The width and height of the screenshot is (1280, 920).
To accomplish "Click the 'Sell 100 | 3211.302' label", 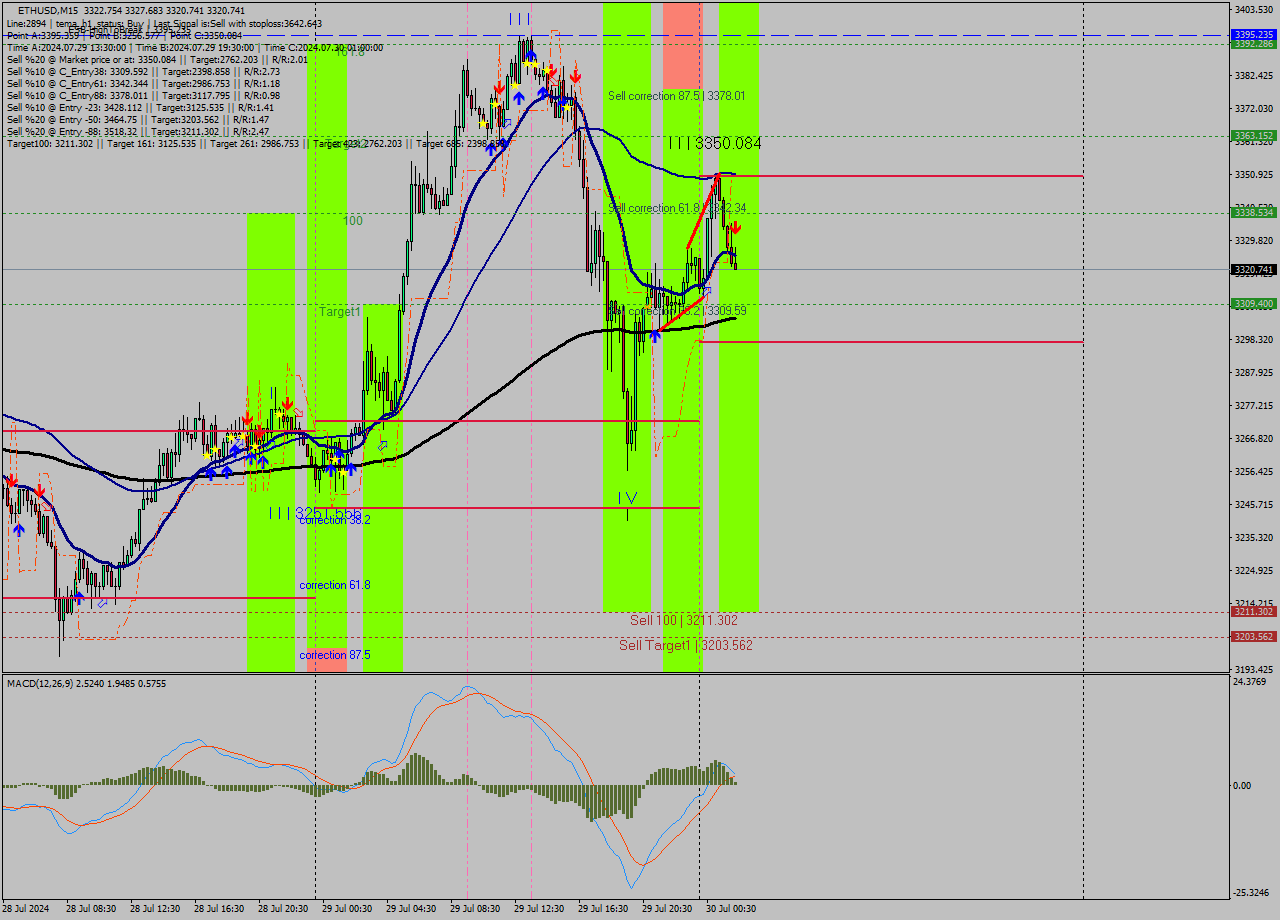I will [x=683, y=620].
